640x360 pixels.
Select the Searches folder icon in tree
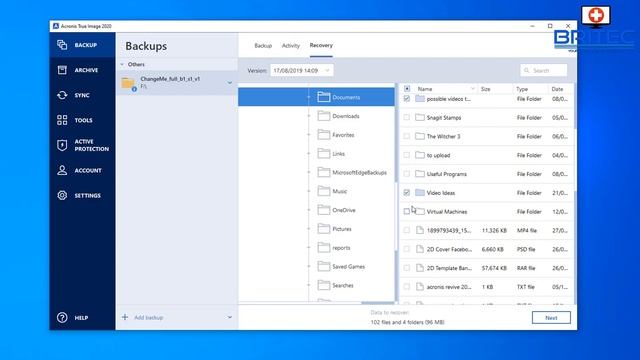[x=324, y=285]
